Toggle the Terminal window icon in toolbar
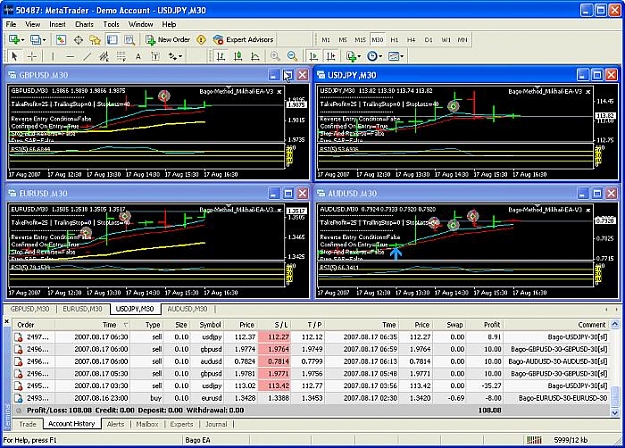This screenshot has width=625, height=448. (112, 40)
